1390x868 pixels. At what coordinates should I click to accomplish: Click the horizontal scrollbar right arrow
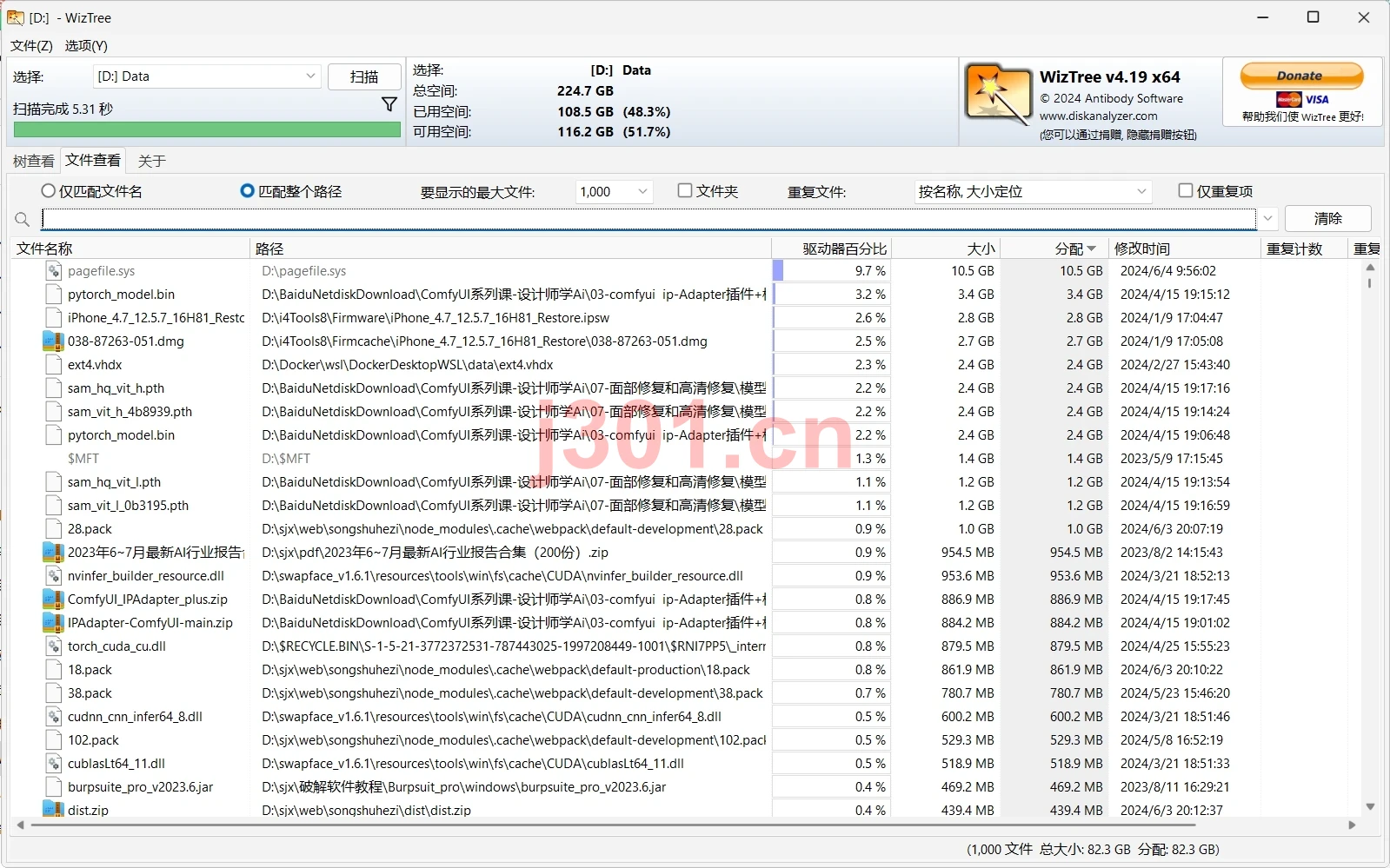1352,825
